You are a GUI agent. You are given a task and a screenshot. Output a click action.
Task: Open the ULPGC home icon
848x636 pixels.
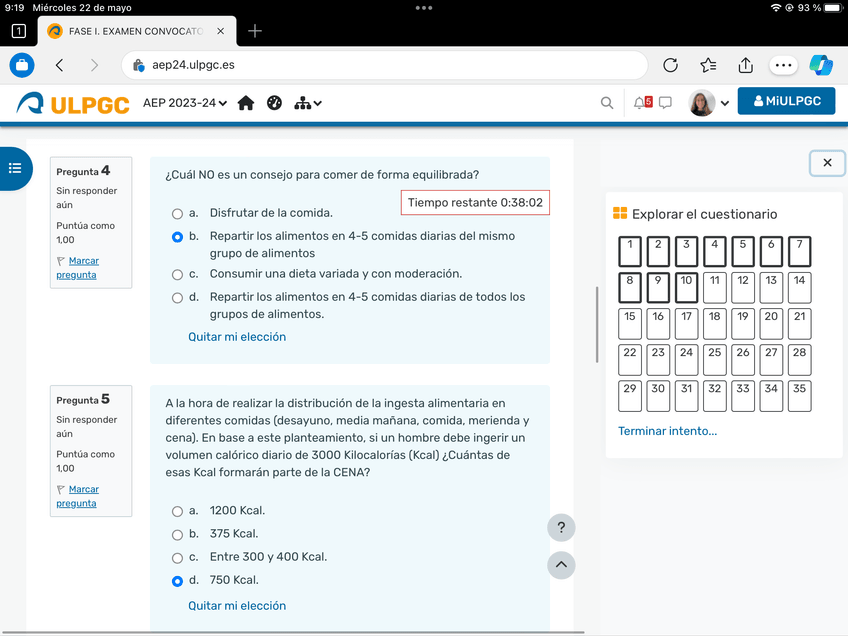tap(246, 102)
